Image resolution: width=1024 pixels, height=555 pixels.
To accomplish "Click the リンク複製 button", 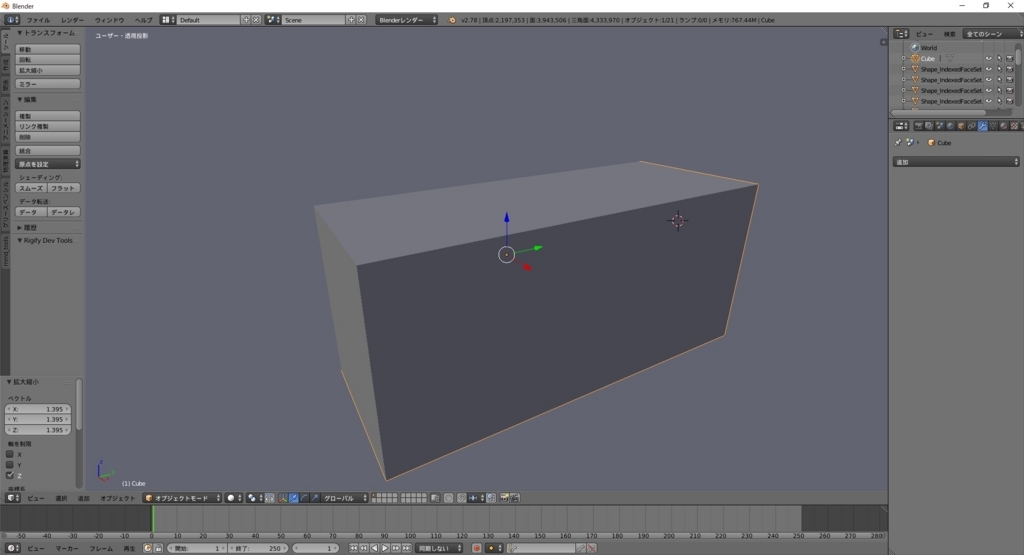I will pos(48,126).
